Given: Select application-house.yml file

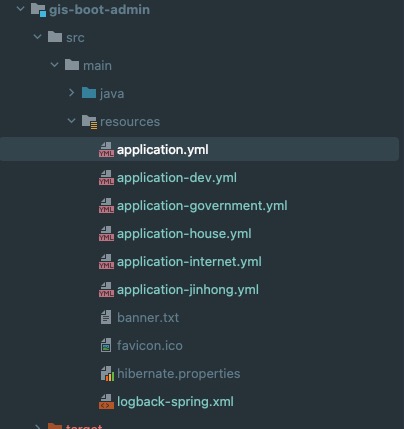Looking at the screenshot, I should (x=184, y=234).
